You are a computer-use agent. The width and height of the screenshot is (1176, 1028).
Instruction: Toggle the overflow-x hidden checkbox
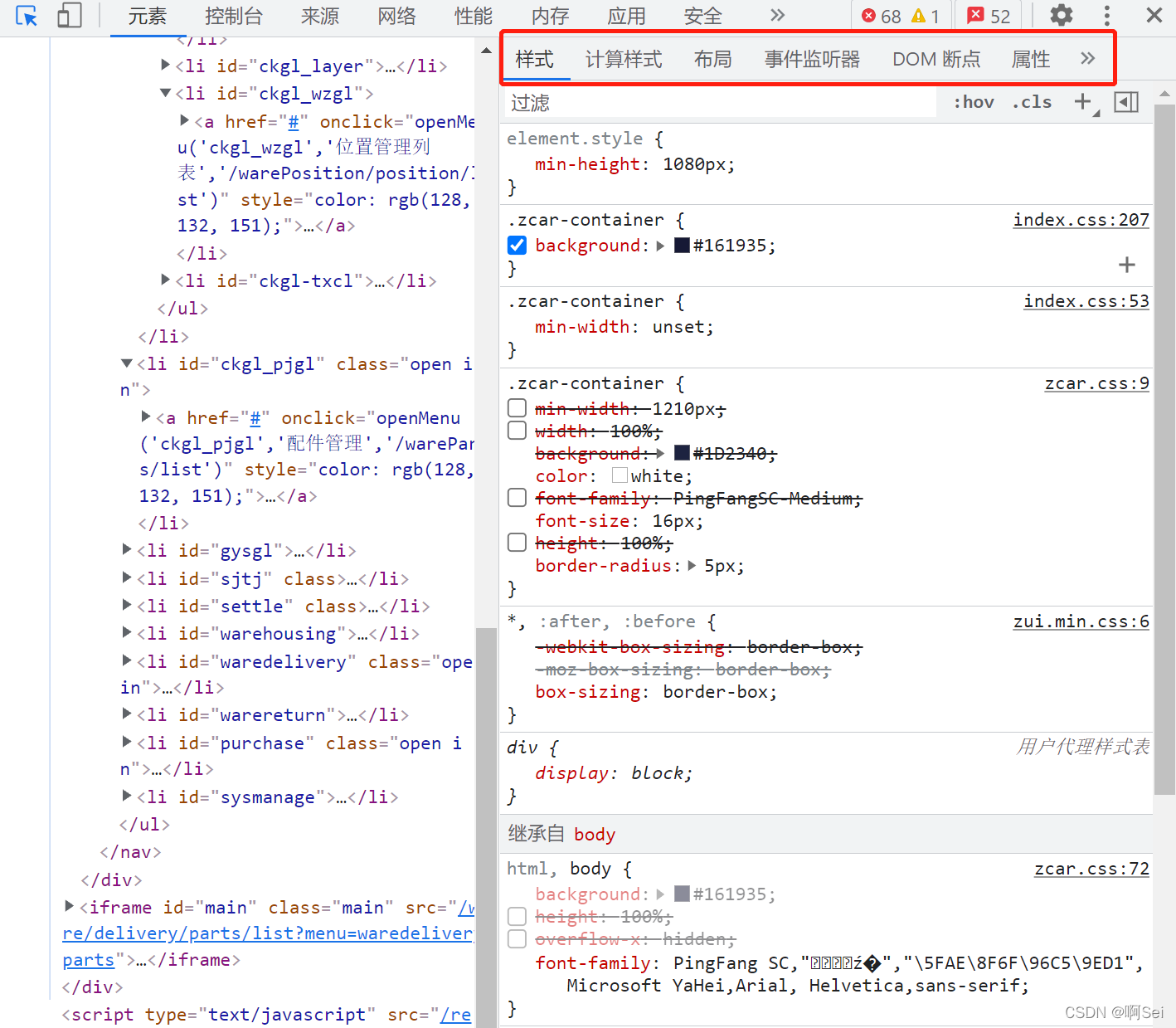pos(517,938)
